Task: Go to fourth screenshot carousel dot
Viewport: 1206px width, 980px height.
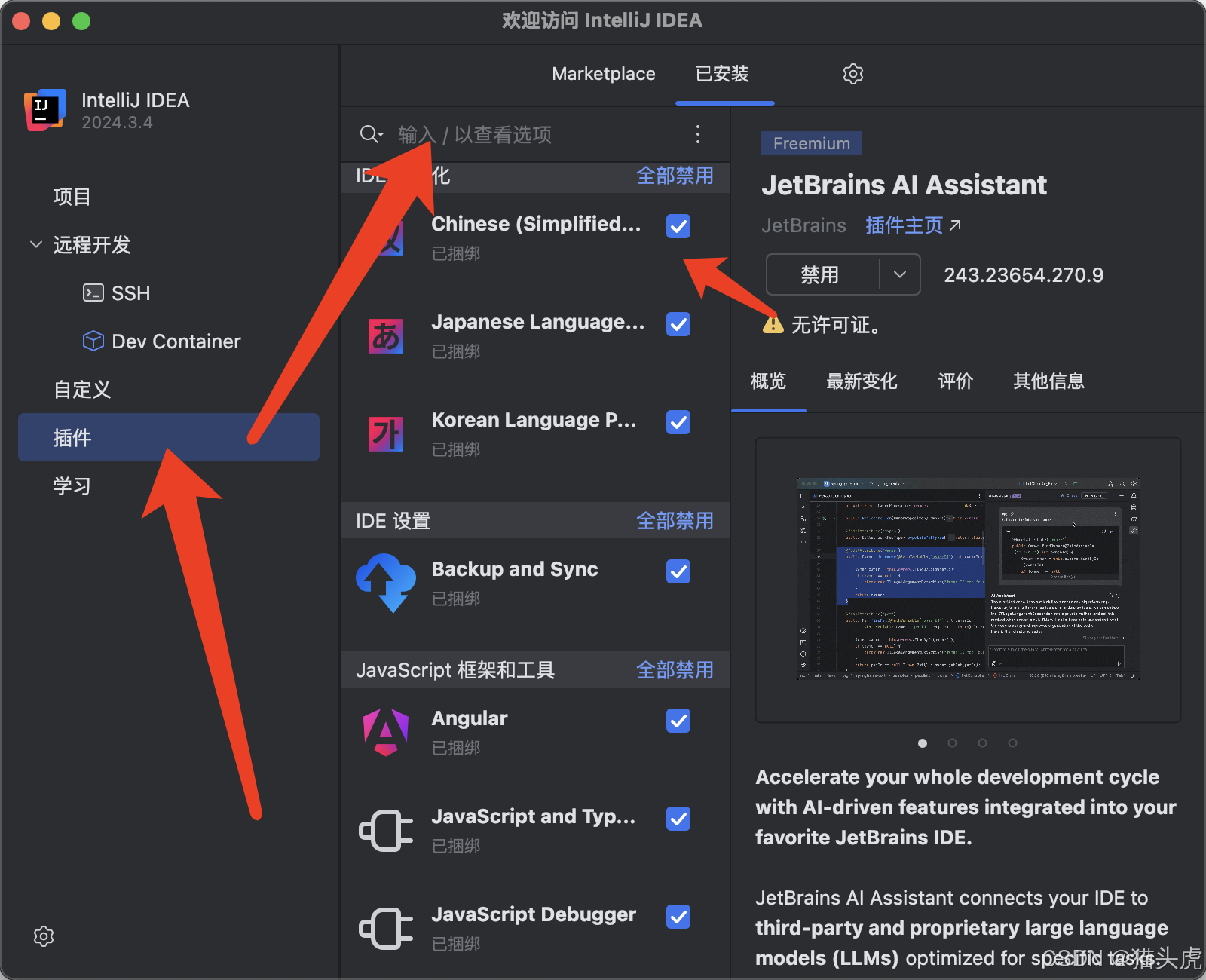Action: point(1012,743)
